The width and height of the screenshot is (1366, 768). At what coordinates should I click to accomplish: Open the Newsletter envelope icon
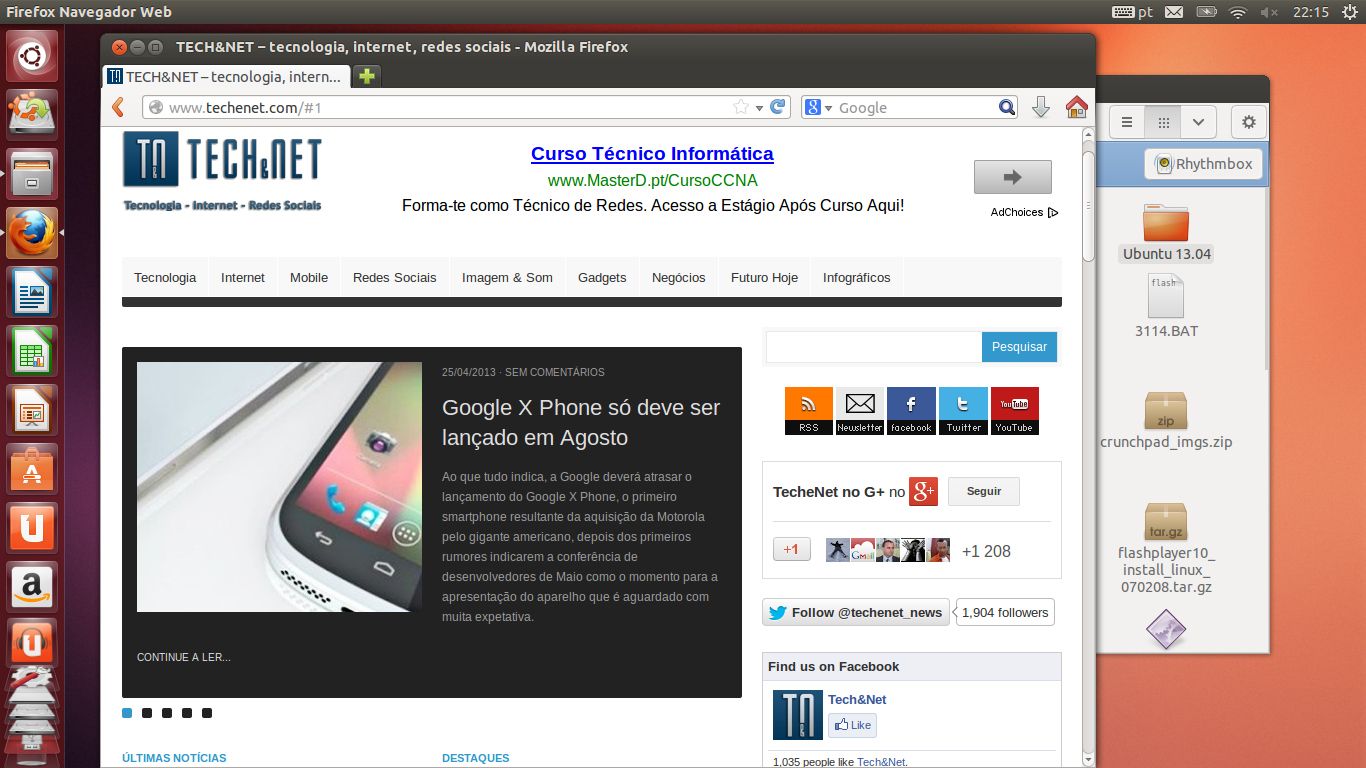860,410
